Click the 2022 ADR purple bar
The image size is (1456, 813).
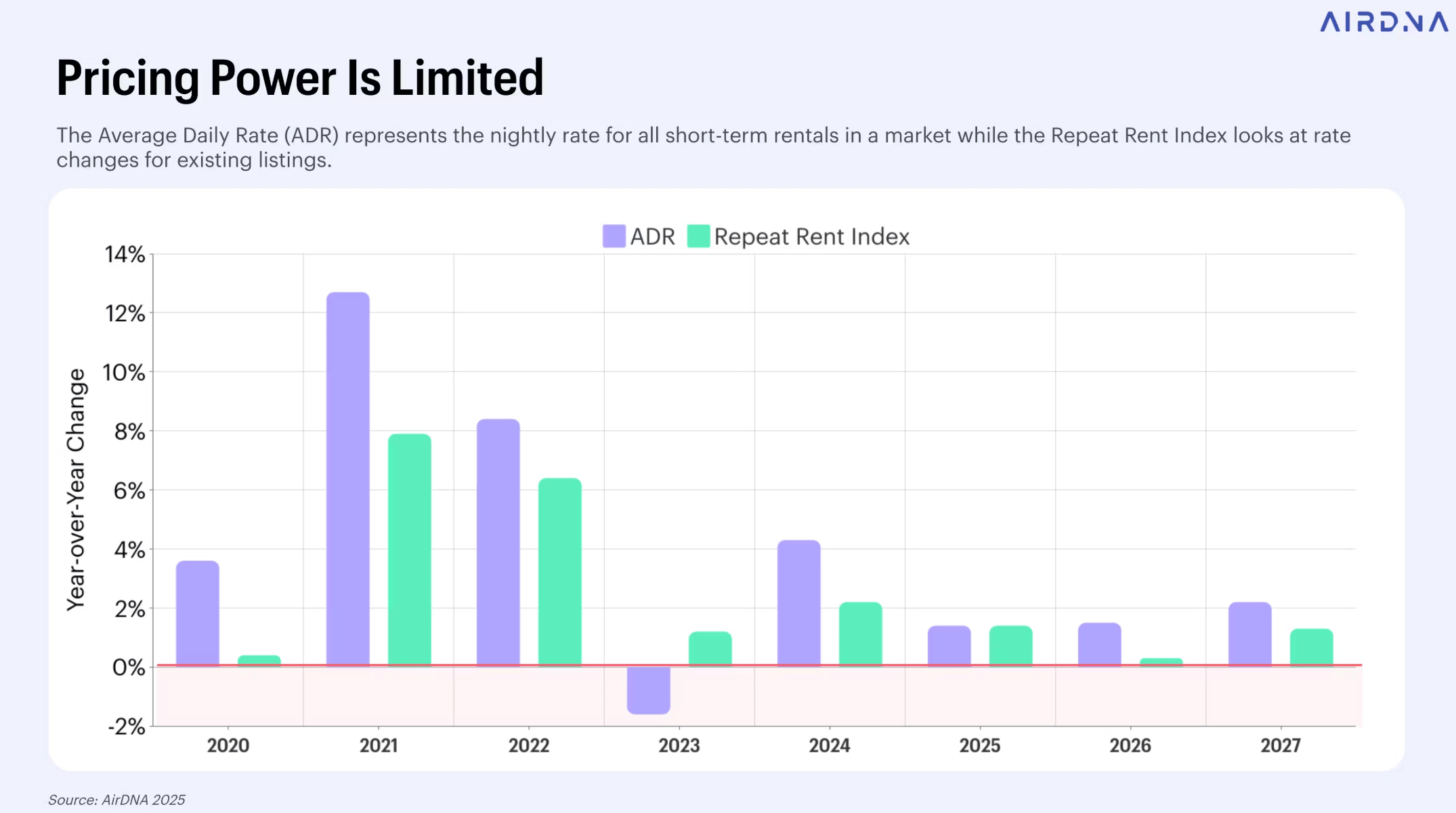[498, 542]
